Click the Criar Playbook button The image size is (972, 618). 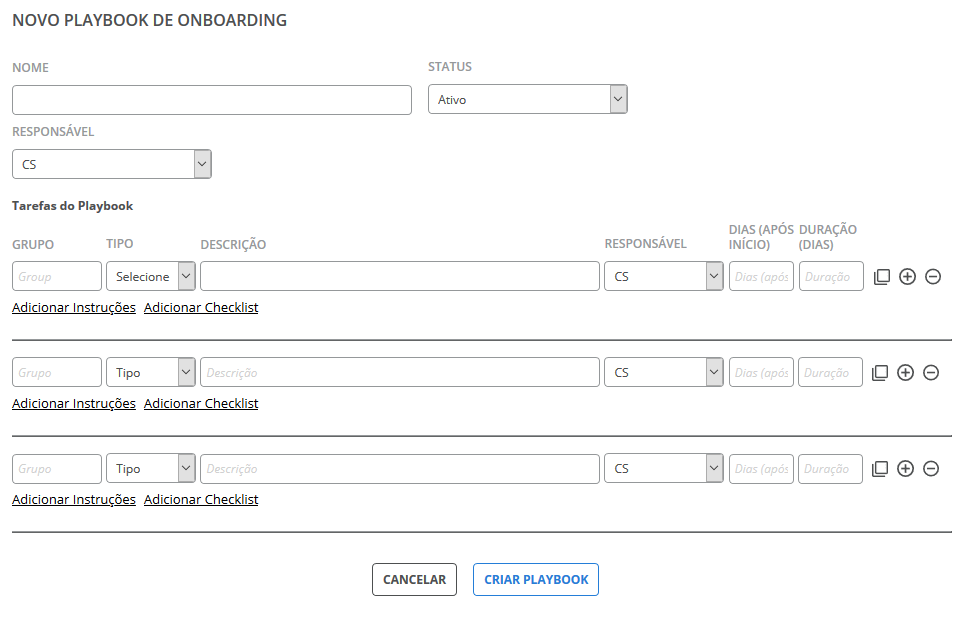point(536,580)
